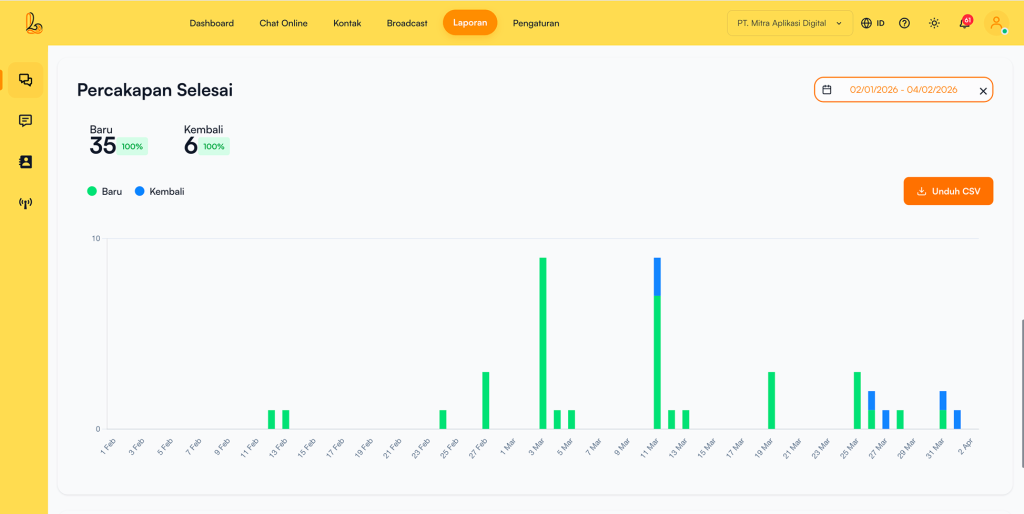
Task: Open the conversations icon in the sidebar
Action: [25, 80]
